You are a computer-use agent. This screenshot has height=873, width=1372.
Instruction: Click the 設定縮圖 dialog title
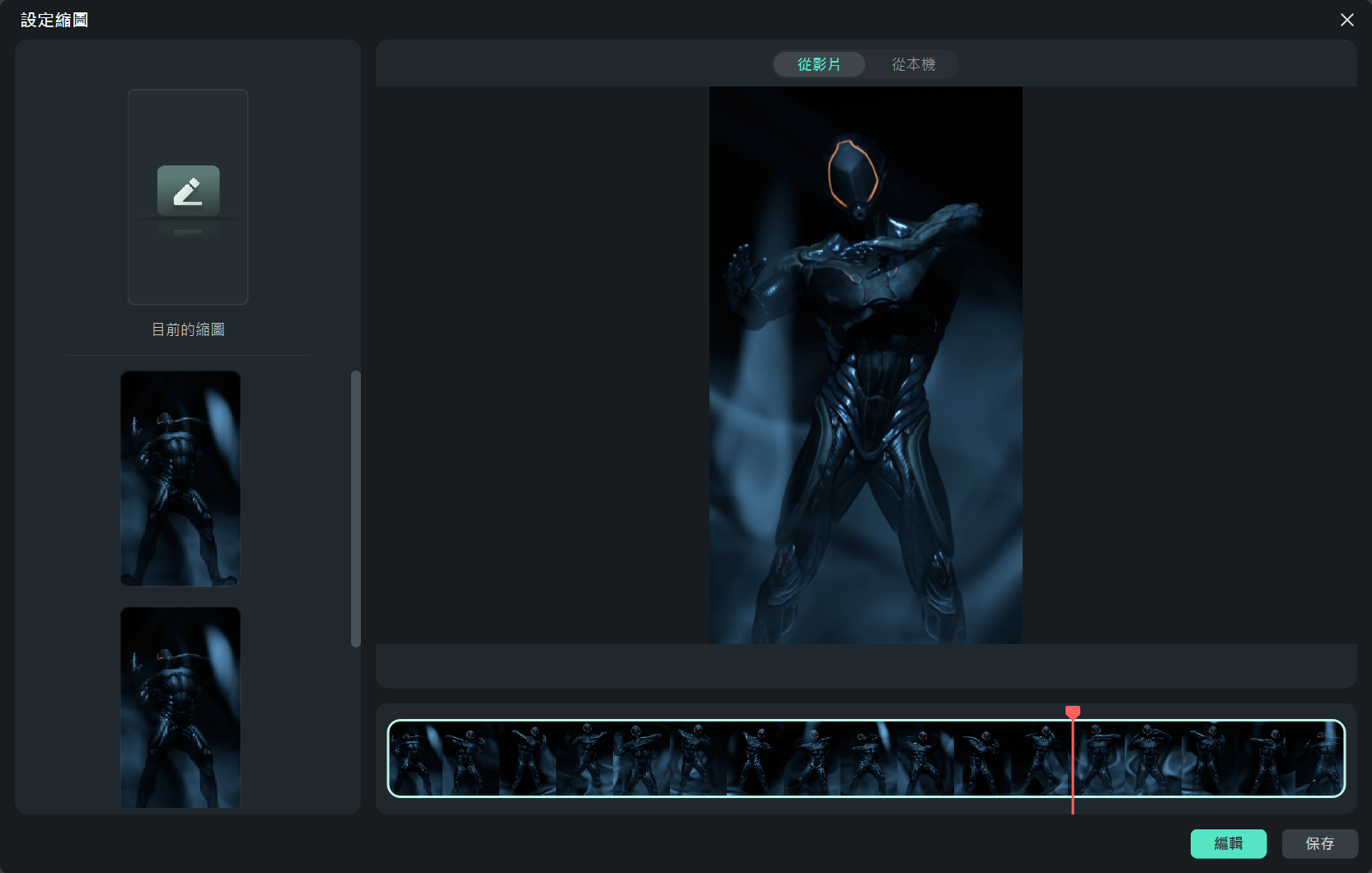coord(54,20)
